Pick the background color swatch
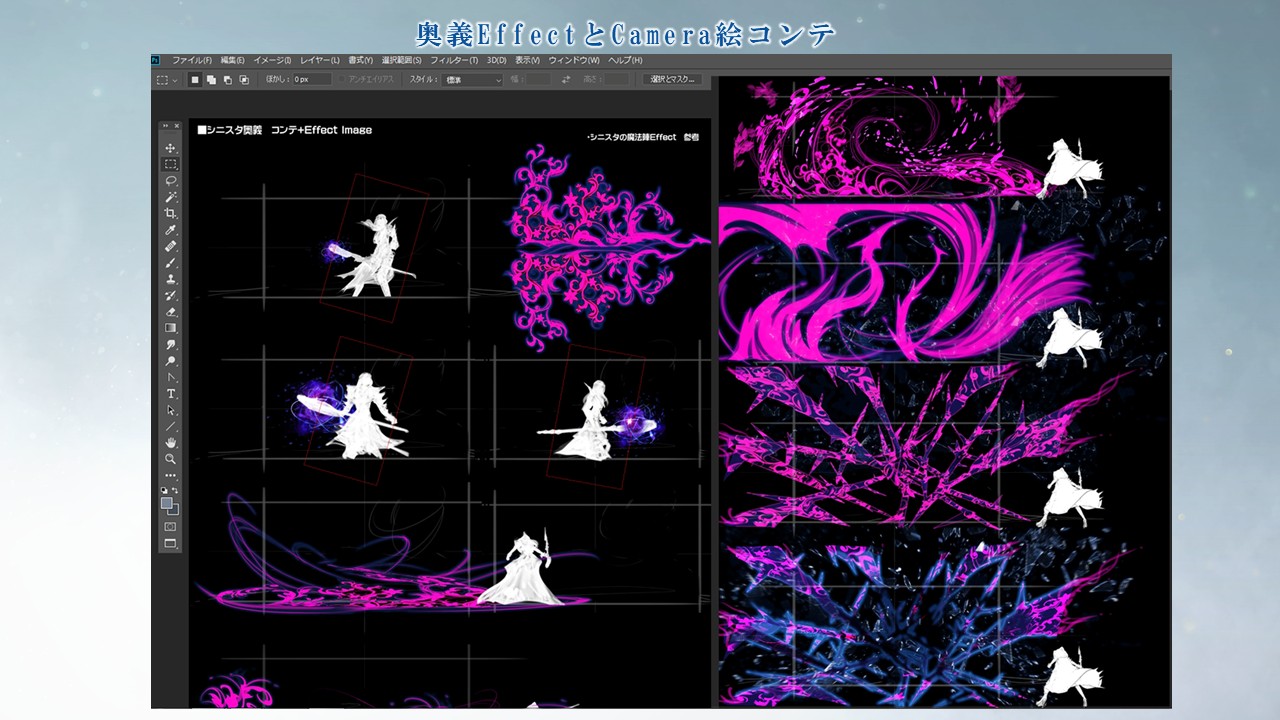The image size is (1280, 720). point(174,509)
